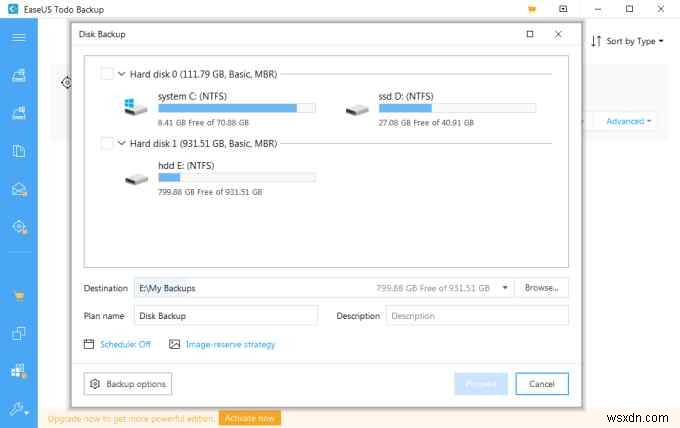Maximize the Disk Backup dialog
680x428 pixels.
tap(530, 34)
